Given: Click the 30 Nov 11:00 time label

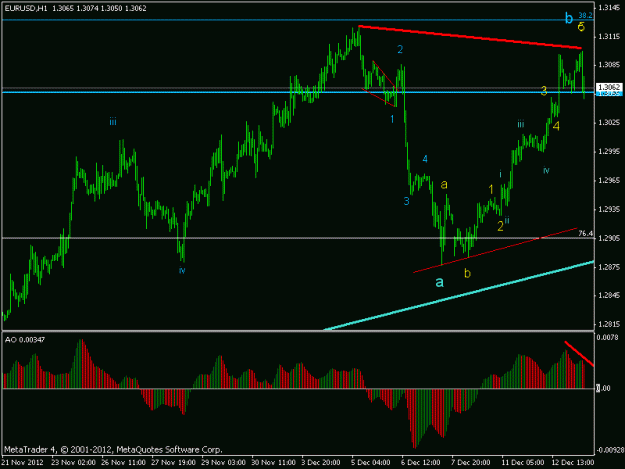Looking at the screenshot, I should (273, 463).
